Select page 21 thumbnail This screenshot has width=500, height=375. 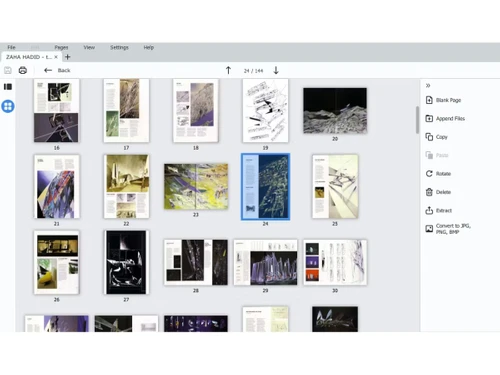tap(57, 187)
